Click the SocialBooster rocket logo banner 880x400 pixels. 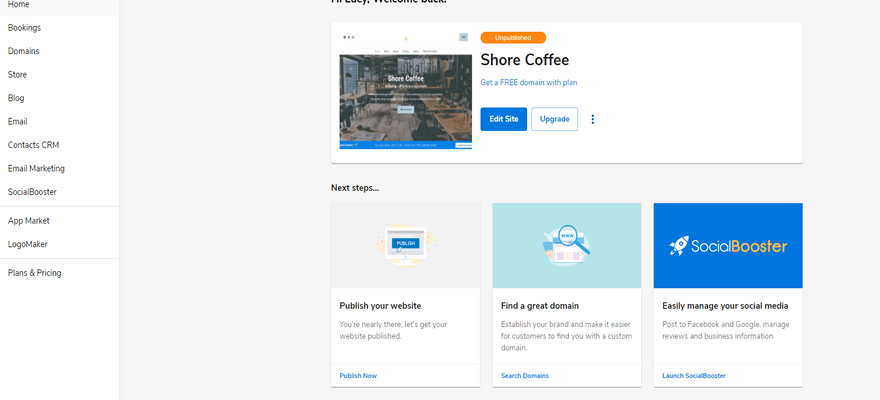[728, 246]
